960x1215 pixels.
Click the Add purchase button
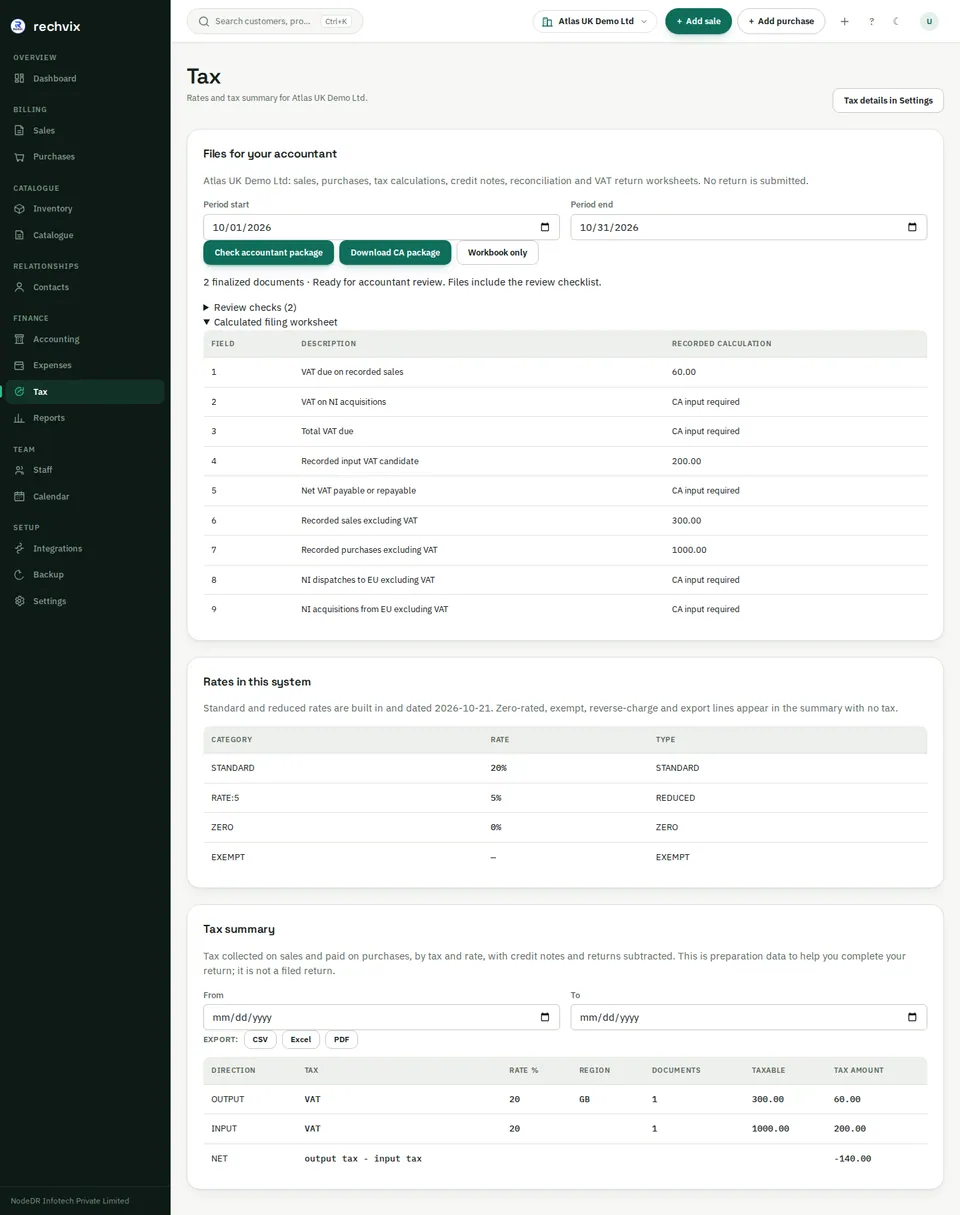(781, 21)
